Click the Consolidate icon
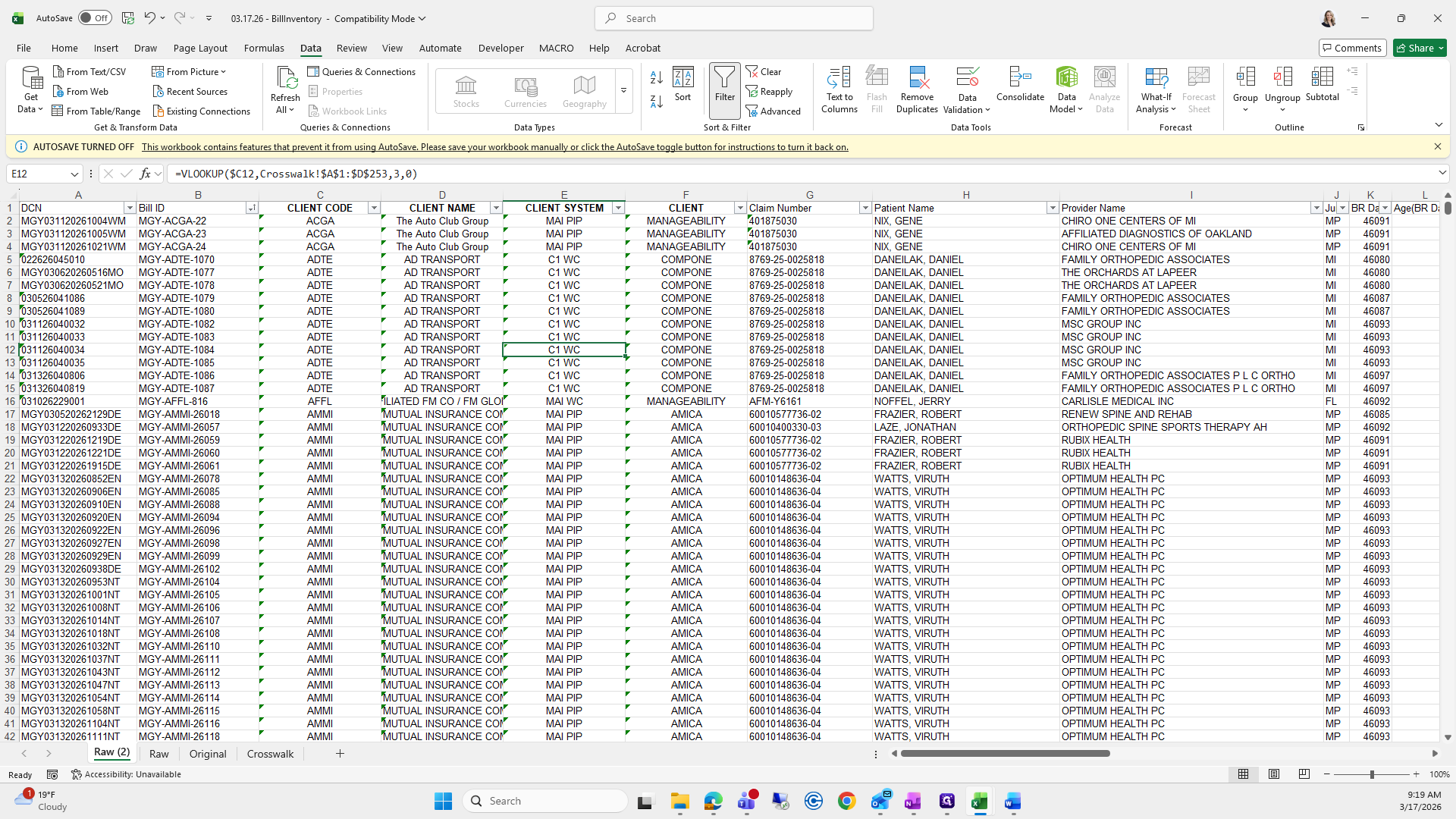Image resolution: width=1456 pixels, height=819 pixels. click(x=1020, y=78)
